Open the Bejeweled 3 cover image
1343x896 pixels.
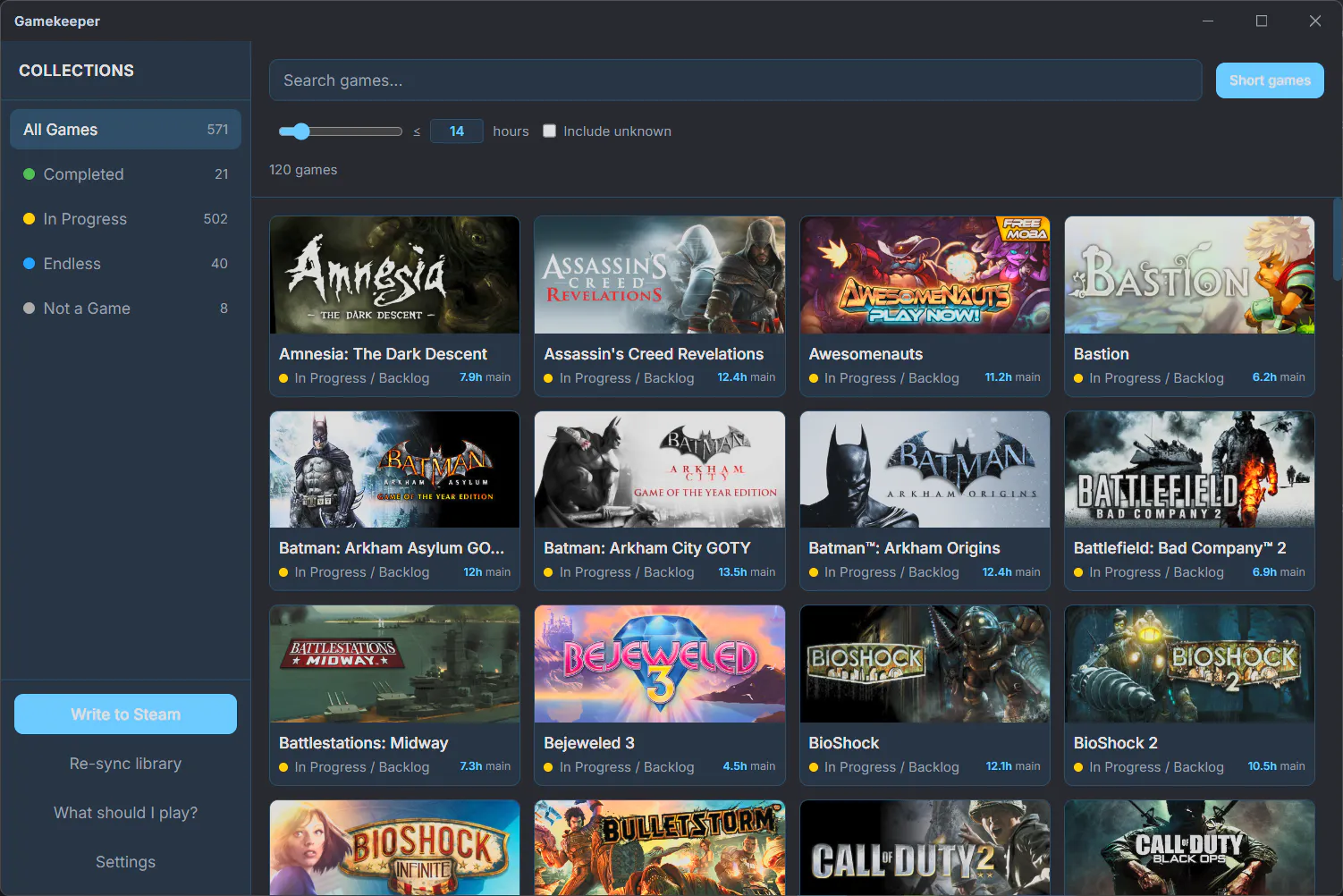pyautogui.click(x=660, y=664)
